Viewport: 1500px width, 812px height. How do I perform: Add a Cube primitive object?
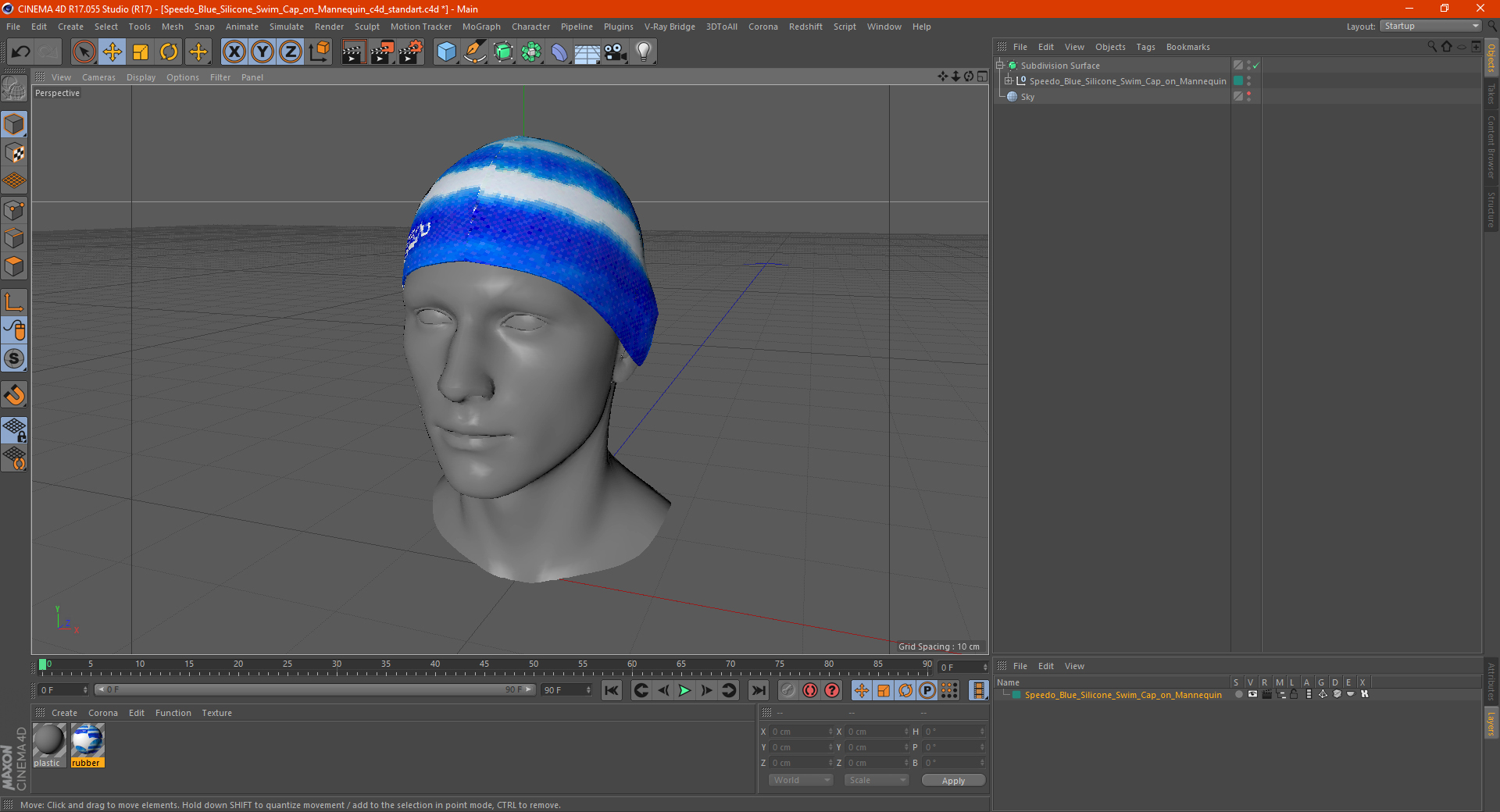(446, 52)
